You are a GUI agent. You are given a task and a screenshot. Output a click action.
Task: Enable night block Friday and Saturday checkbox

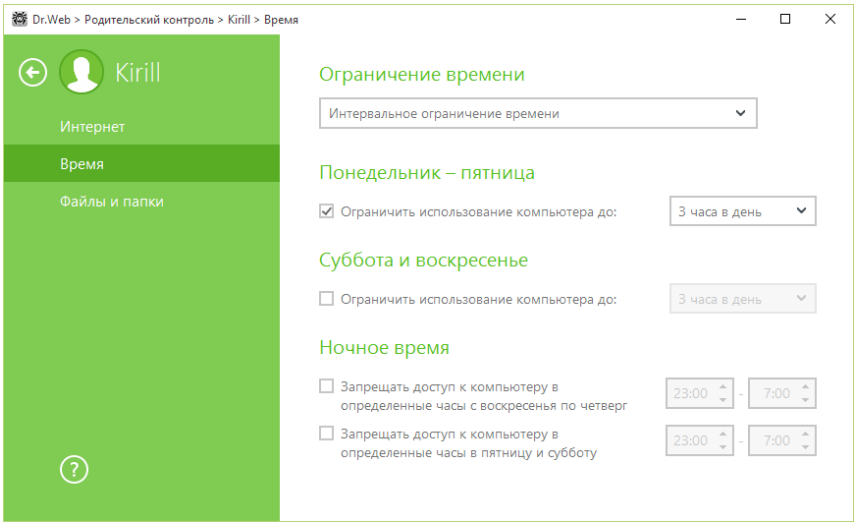click(x=326, y=433)
